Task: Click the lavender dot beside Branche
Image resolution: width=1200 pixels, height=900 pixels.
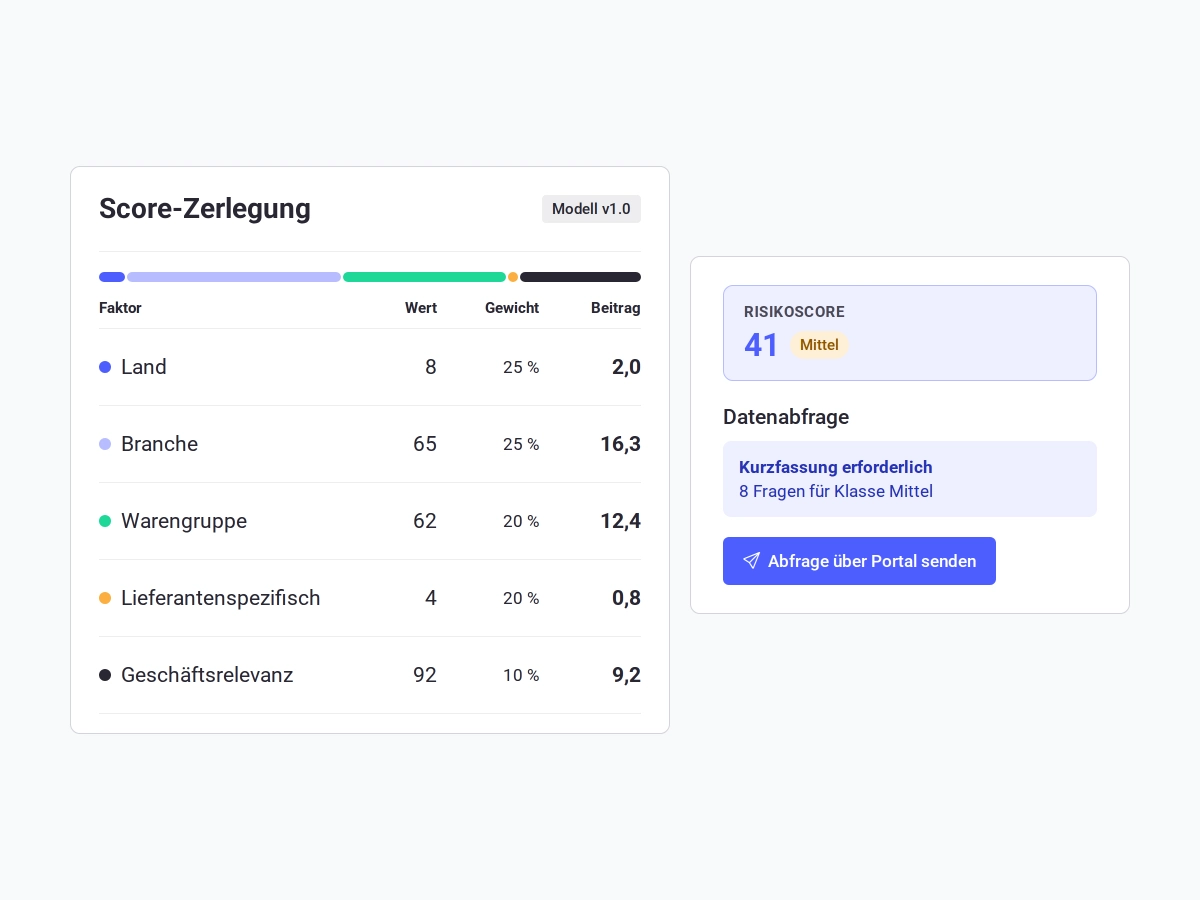Action: [105, 444]
